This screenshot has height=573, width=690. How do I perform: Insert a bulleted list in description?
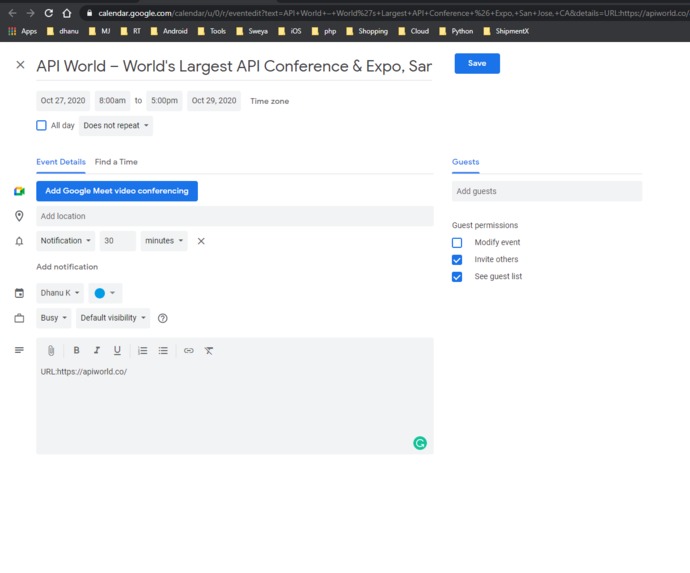click(x=163, y=350)
